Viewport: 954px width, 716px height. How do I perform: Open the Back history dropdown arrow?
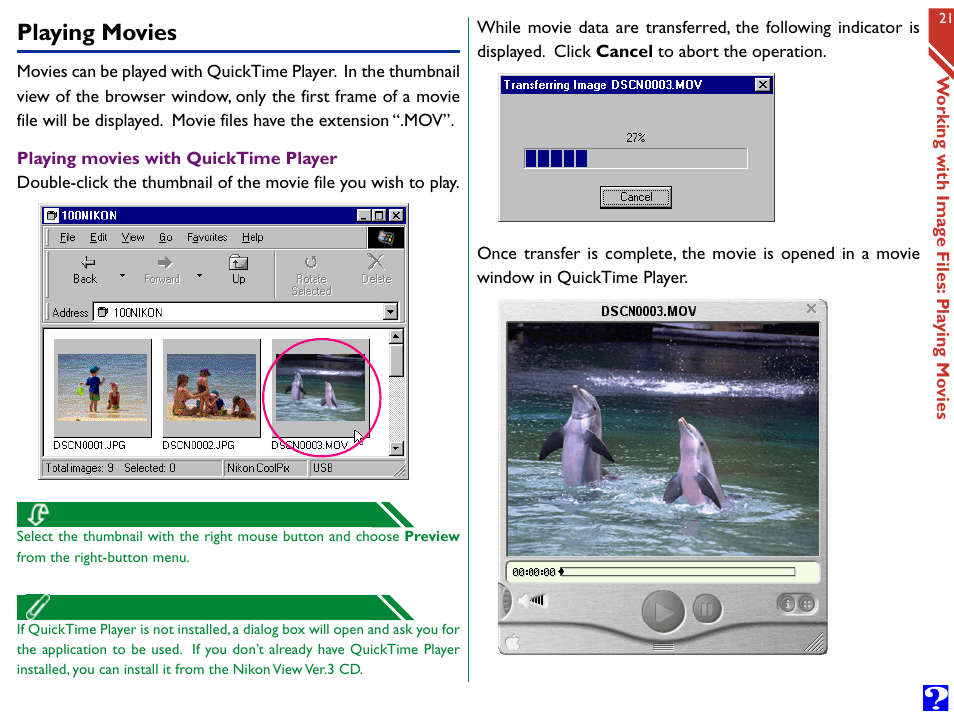coord(122,276)
